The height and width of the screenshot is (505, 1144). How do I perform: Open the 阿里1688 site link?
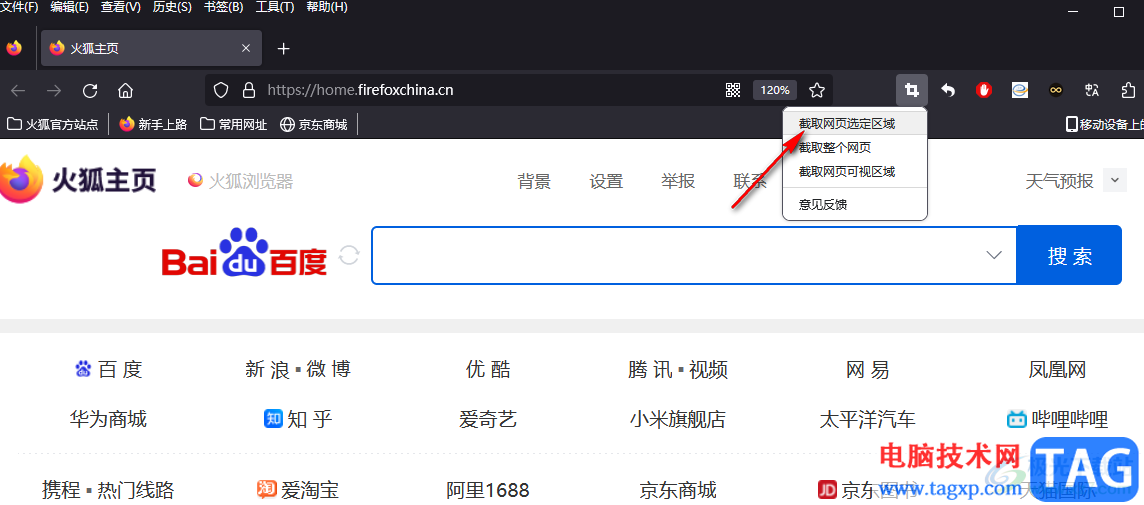tap(487, 489)
